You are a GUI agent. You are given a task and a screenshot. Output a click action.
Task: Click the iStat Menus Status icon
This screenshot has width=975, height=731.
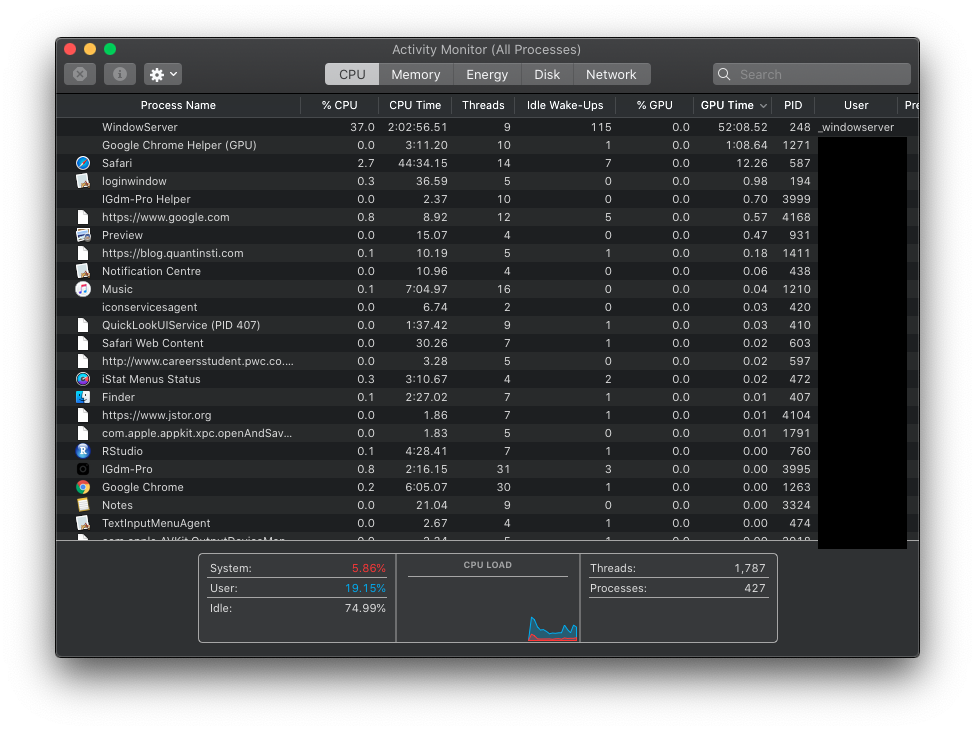pyautogui.click(x=83, y=379)
